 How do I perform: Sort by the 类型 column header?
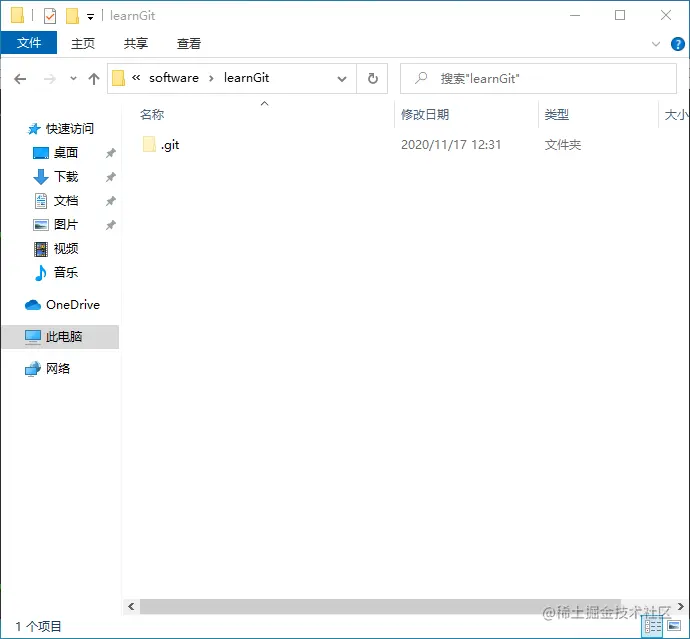click(x=557, y=115)
